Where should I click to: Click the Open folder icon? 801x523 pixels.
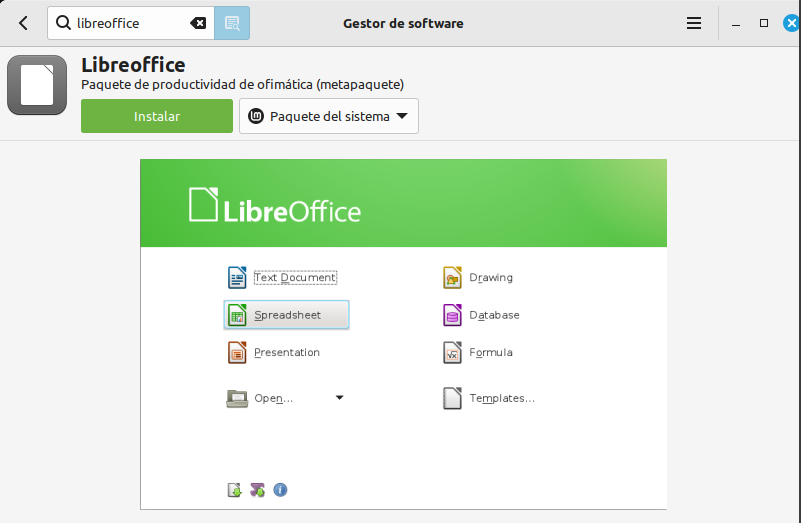point(237,398)
